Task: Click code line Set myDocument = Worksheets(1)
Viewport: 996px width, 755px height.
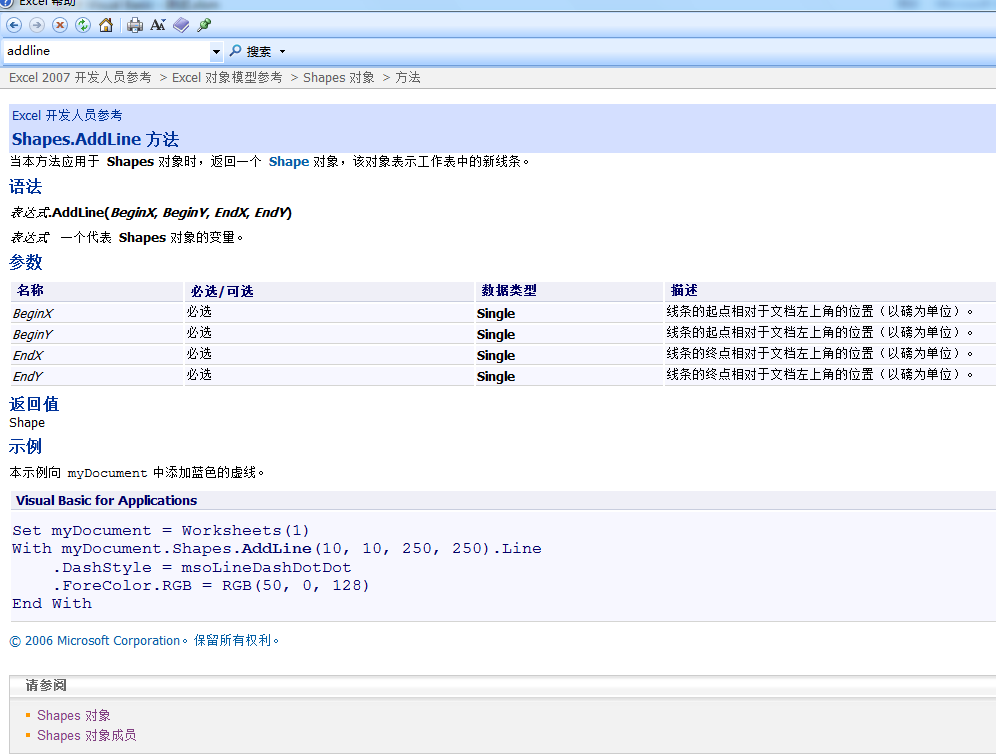Action: pyautogui.click(x=161, y=530)
